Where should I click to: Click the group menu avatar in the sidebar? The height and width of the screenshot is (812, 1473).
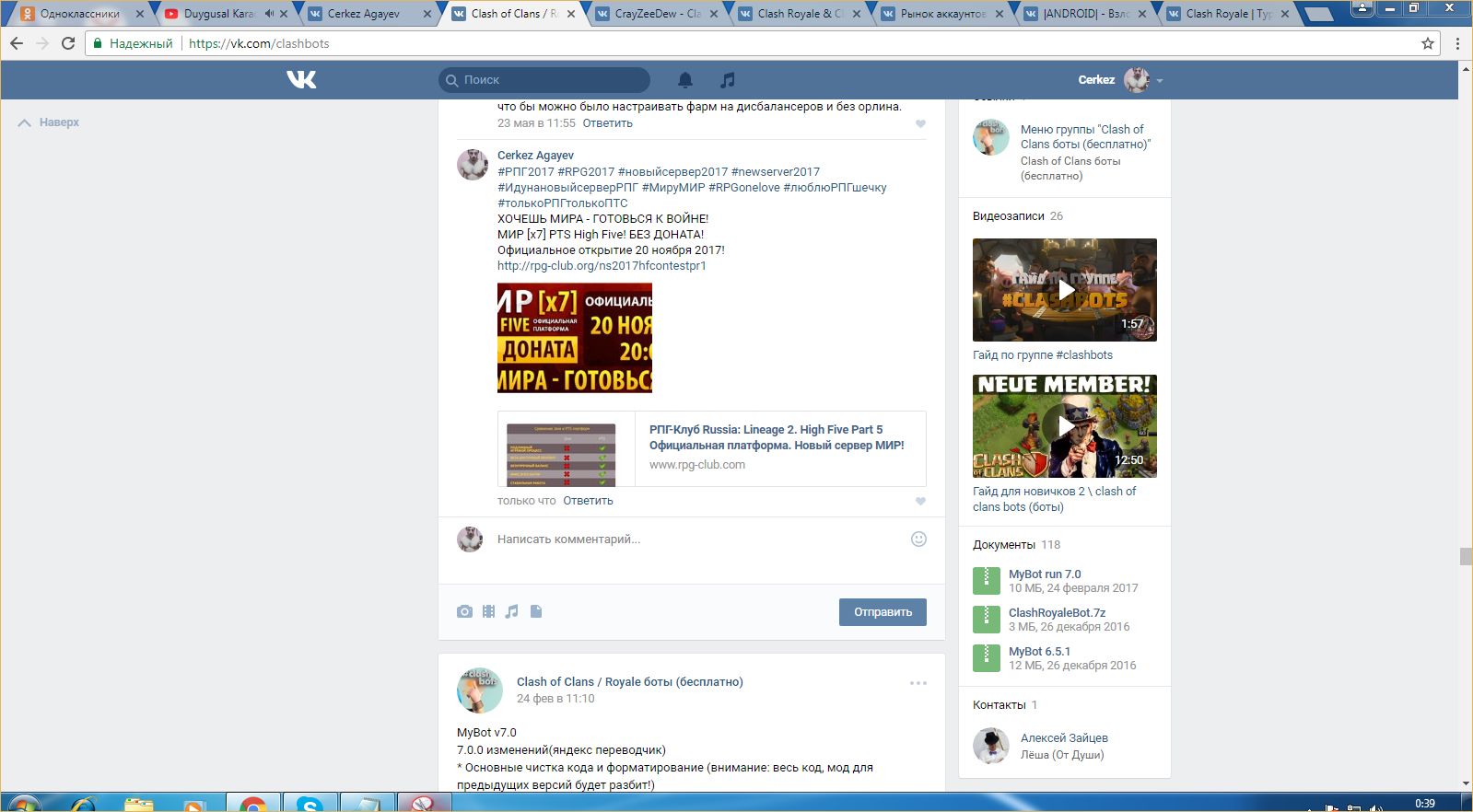pyautogui.click(x=991, y=137)
